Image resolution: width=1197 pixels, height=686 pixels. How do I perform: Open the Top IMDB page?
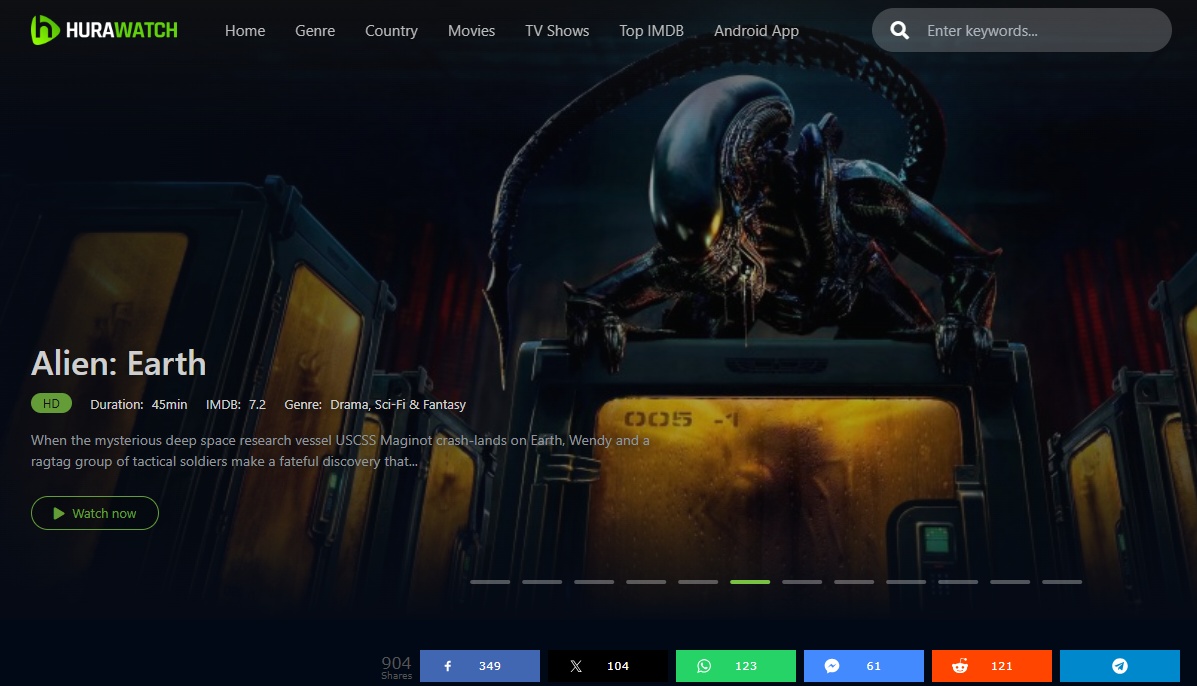point(651,31)
